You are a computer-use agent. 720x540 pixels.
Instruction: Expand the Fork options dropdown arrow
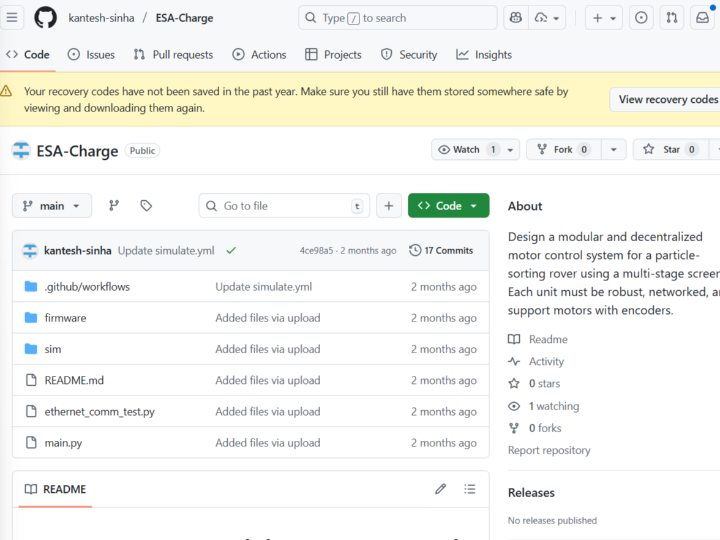(613, 150)
